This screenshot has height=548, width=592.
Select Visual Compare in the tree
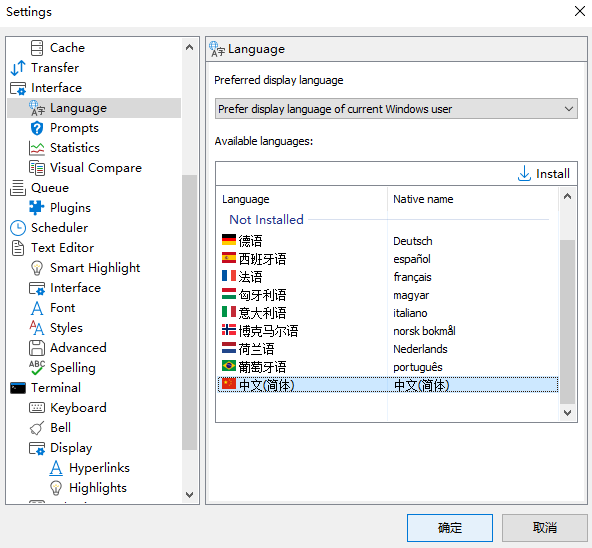click(96, 168)
